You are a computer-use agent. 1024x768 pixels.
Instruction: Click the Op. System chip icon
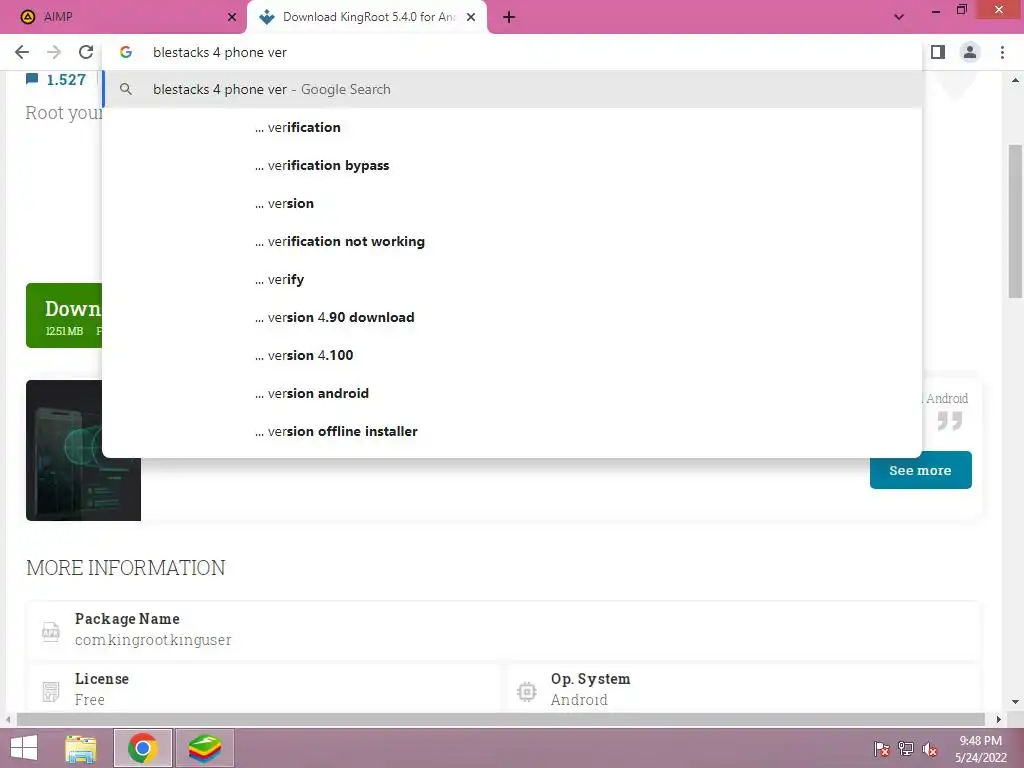(526, 691)
